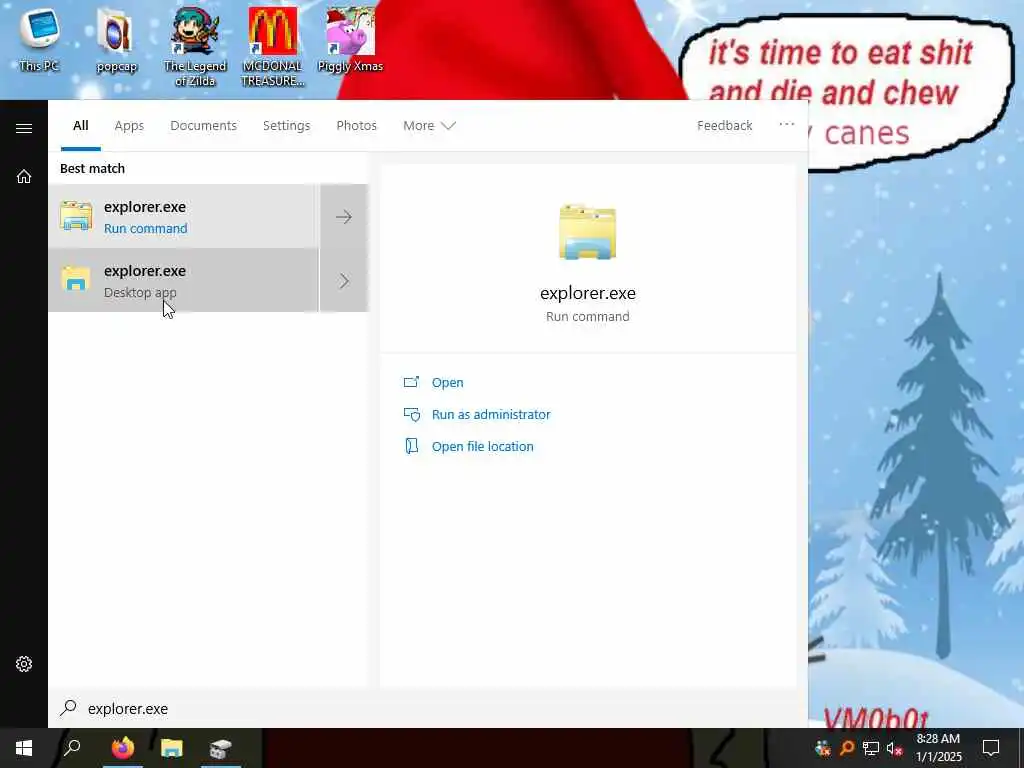This screenshot has width=1024, height=768.
Task: Expand arrow for explorer.exe Run command
Action: [344, 217]
